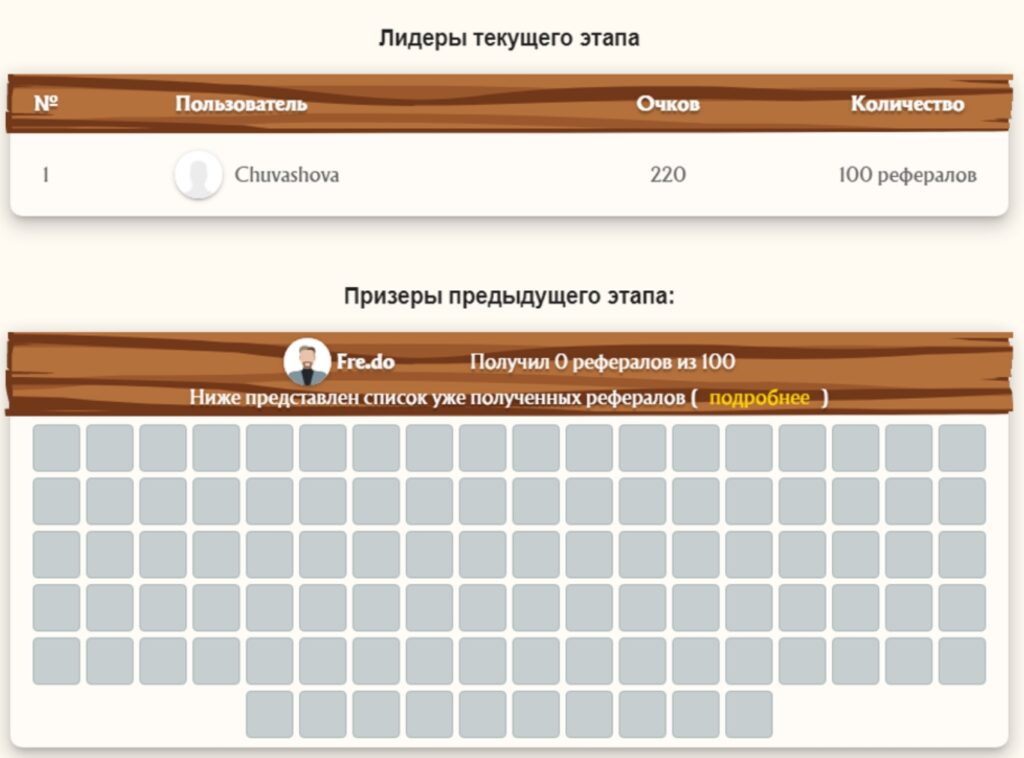Viewport: 1024px width, 758px height.
Task: Click the Fre.do username in the header
Action: [x=366, y=362]
